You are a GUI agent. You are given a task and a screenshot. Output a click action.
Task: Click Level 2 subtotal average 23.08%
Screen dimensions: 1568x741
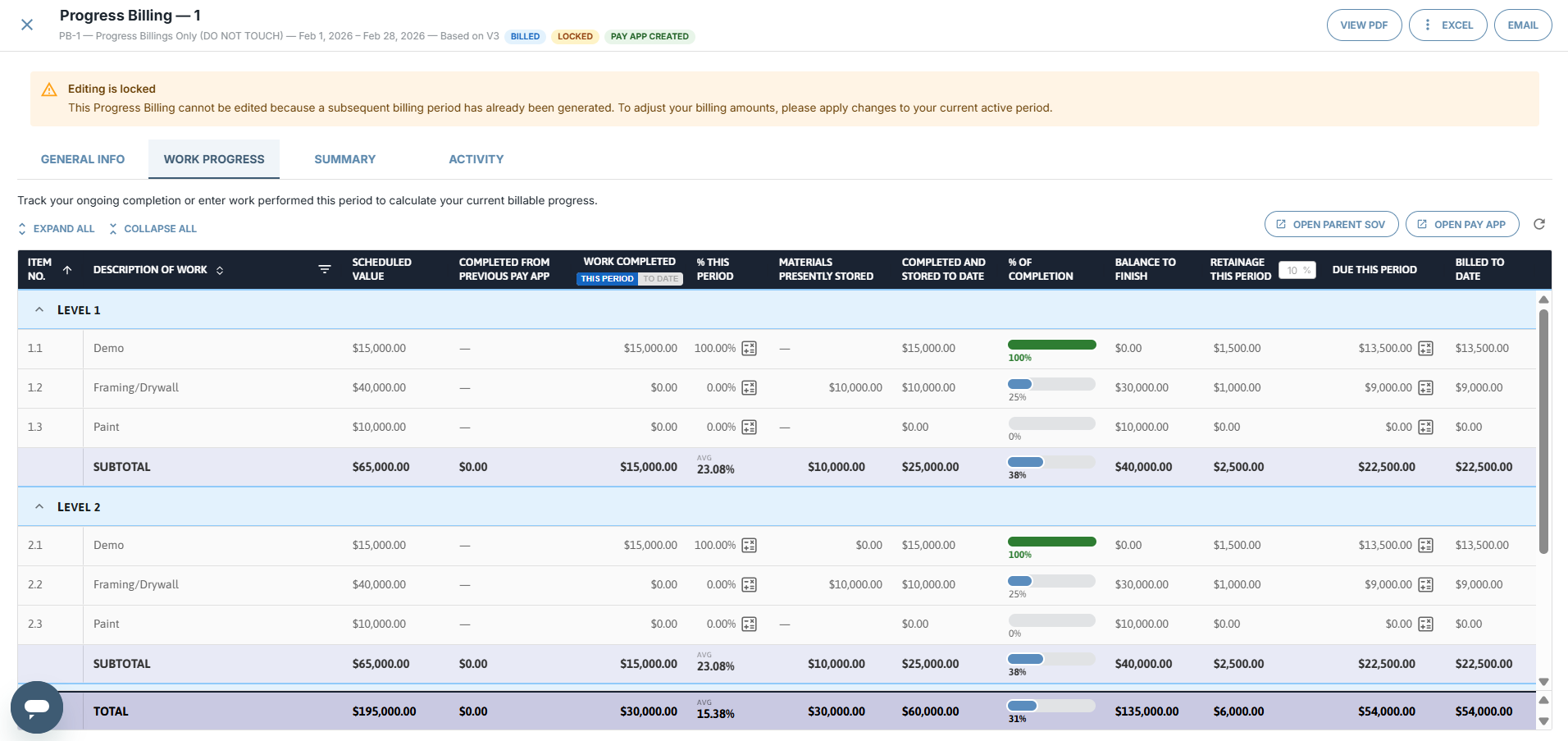point(716,666)
